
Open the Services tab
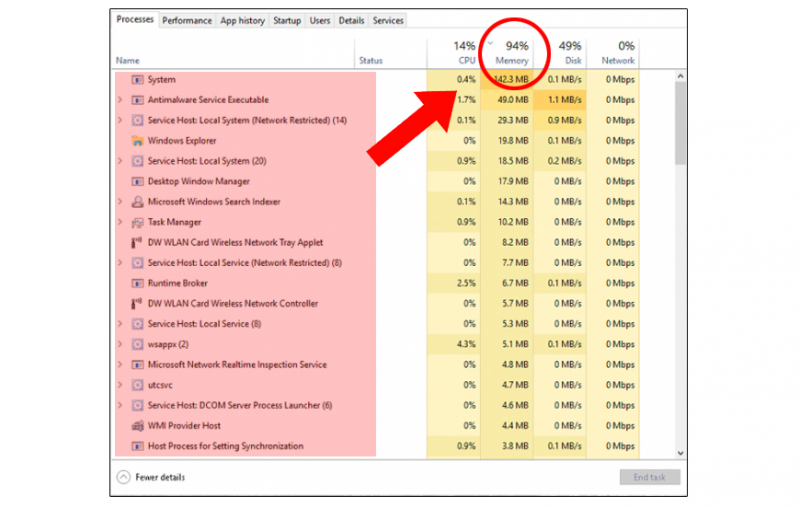(x=388, y=20)
